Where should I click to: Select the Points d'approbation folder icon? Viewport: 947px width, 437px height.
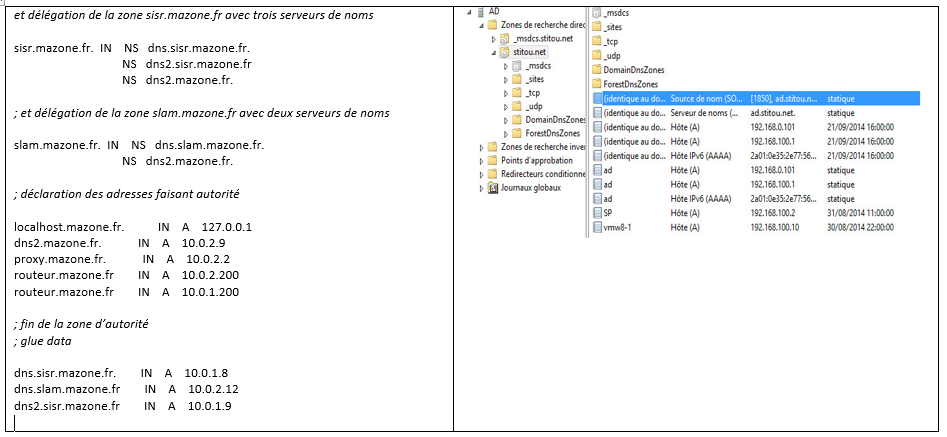492,160
